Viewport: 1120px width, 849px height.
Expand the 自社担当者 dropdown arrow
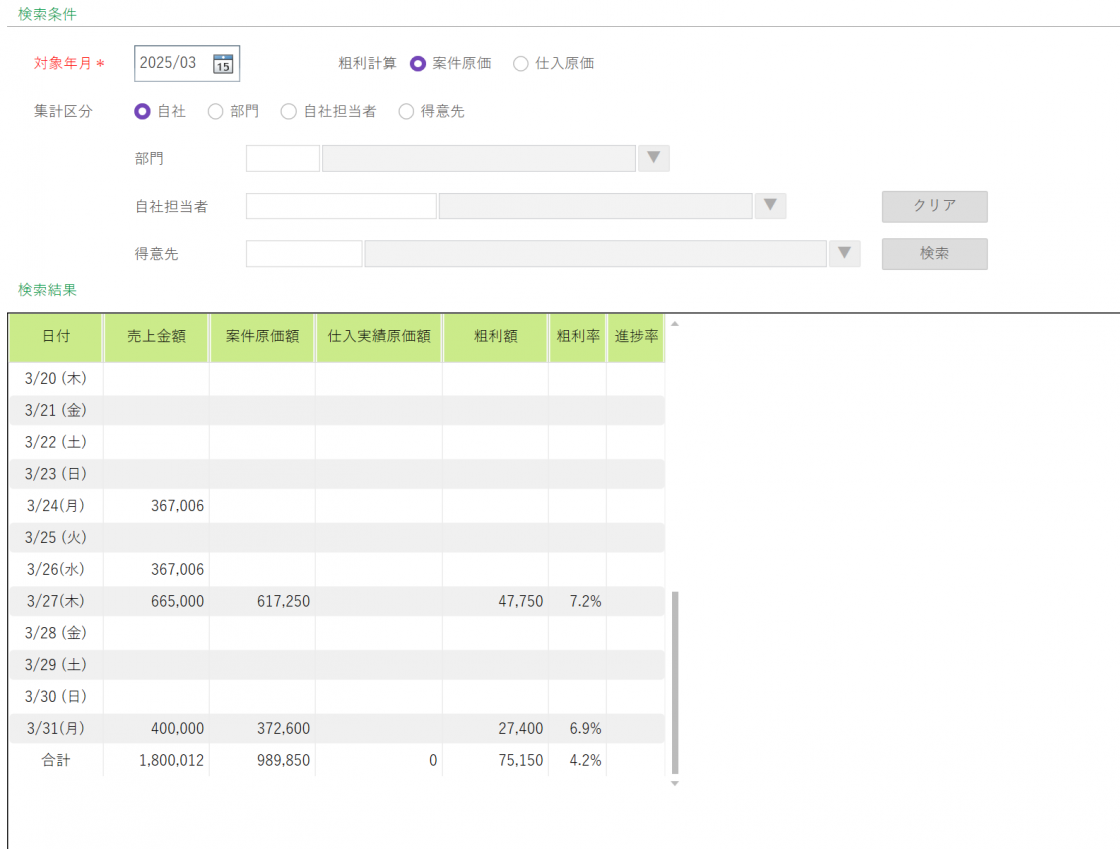(770, 206)
